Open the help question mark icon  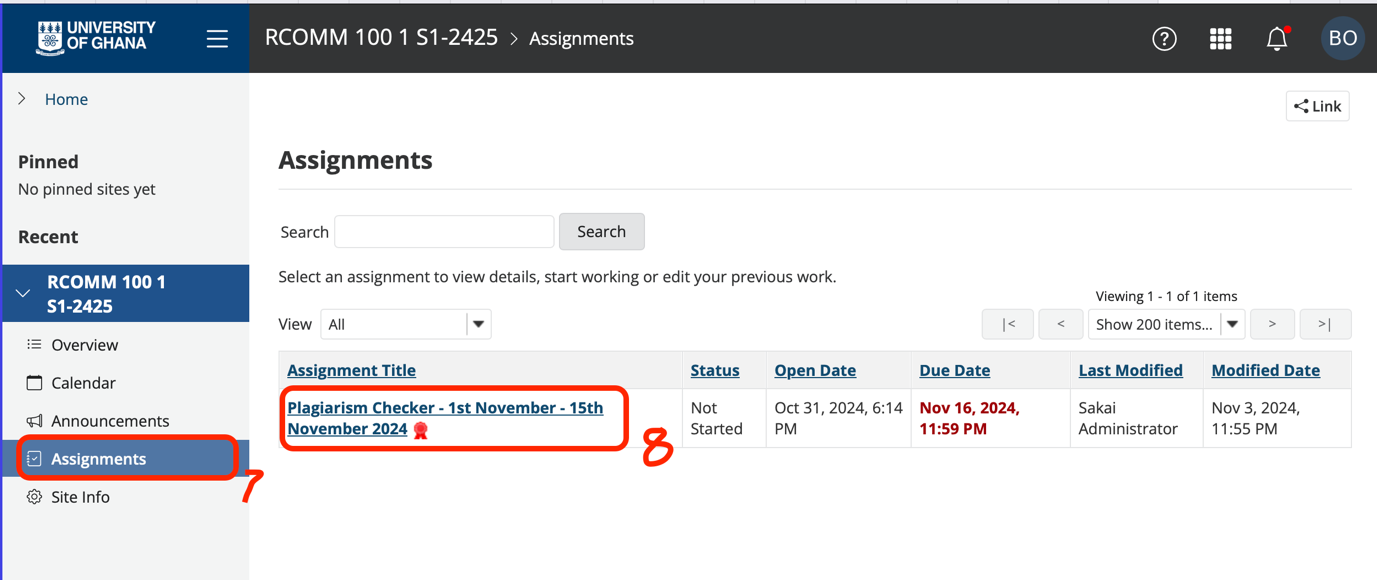pyautogui.click(x=1164, y=39)
